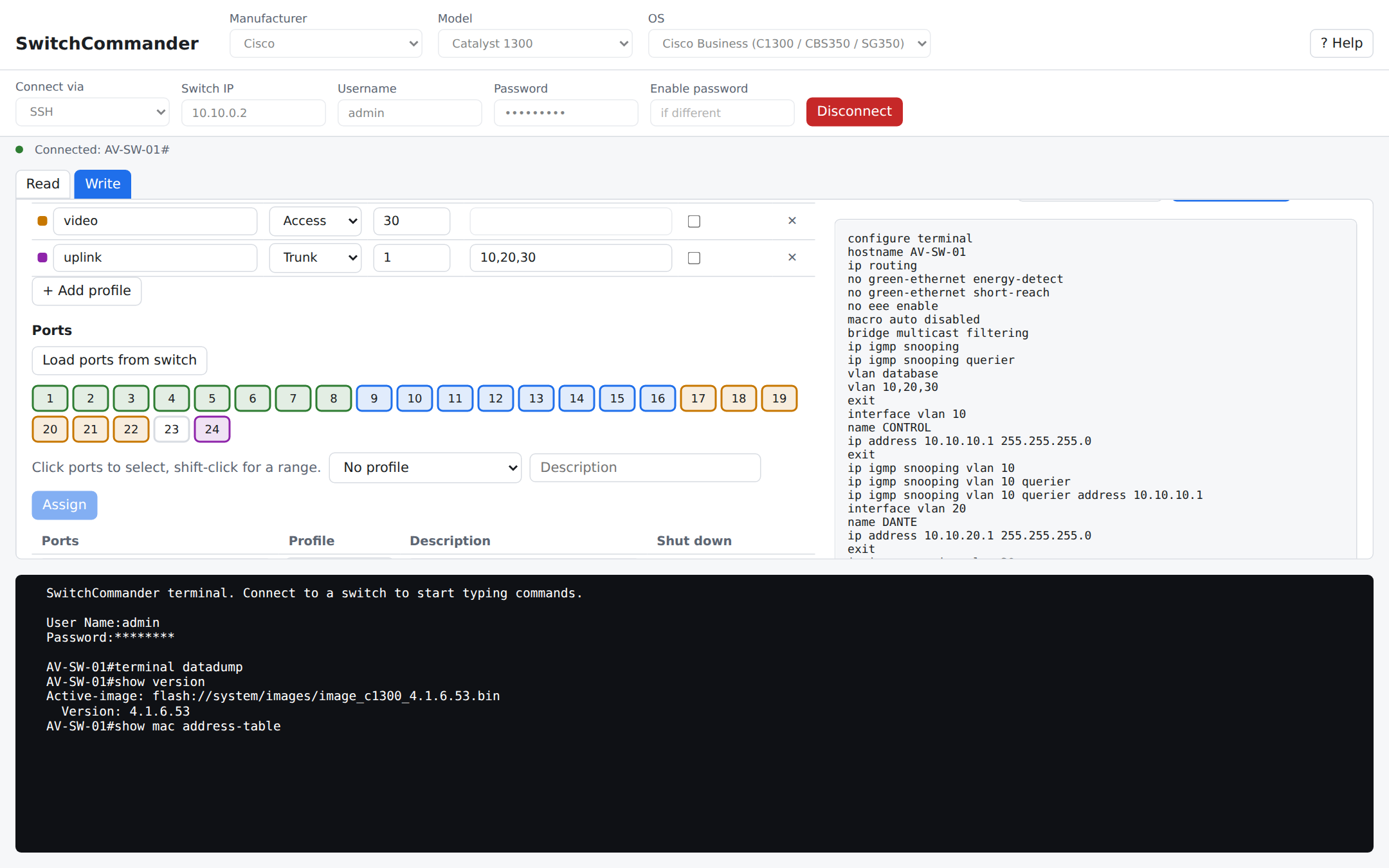Select port 13
Viewport: 1389px width, 868px height.
[x=536, y=399]
